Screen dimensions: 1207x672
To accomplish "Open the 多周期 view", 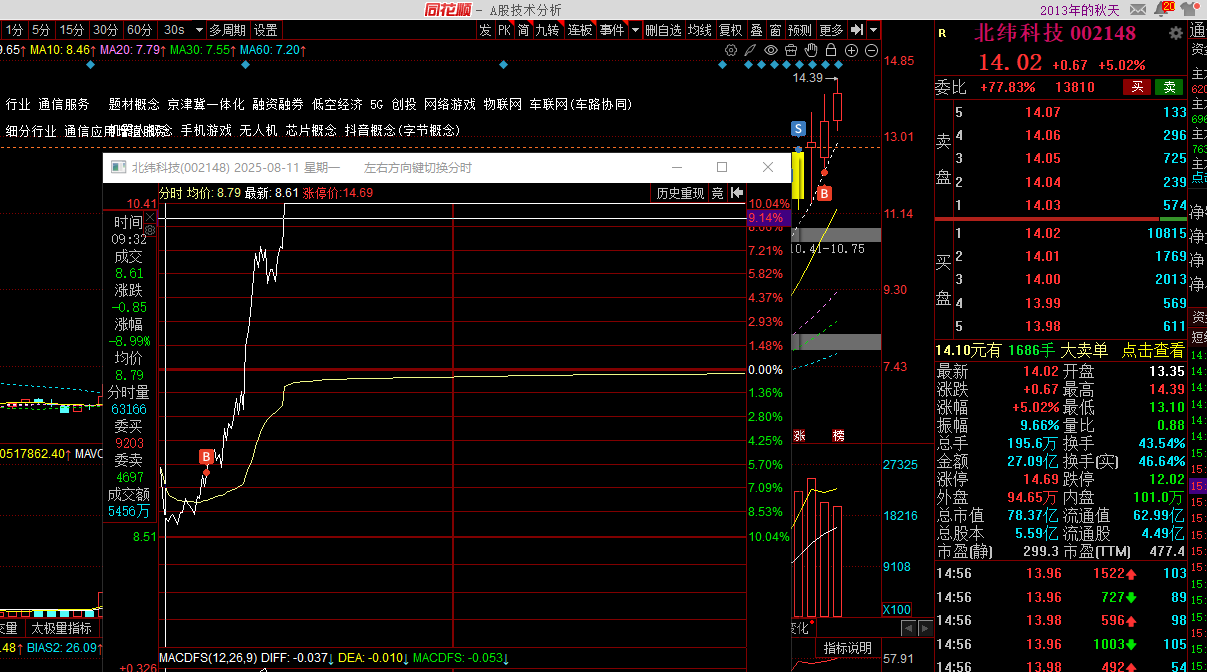I will [x=227, y=30].
